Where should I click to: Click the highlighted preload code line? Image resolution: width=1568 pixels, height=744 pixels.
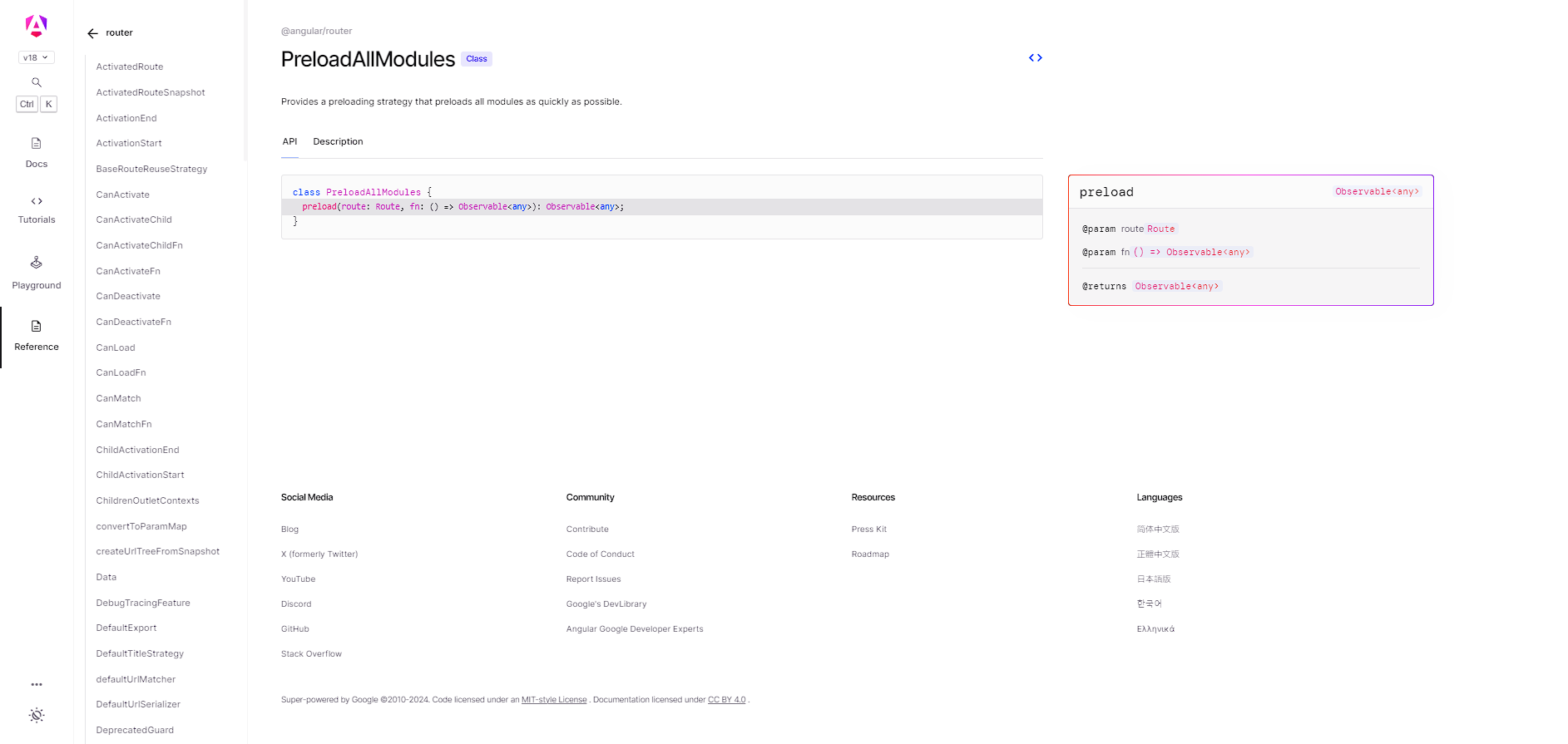click(x=462, y=207)
